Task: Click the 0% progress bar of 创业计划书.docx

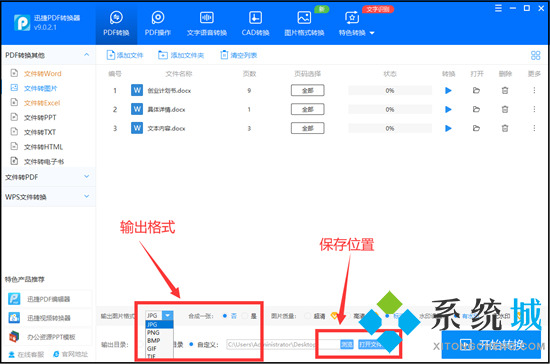Action: pyautogui.click(x=390, y=90)
